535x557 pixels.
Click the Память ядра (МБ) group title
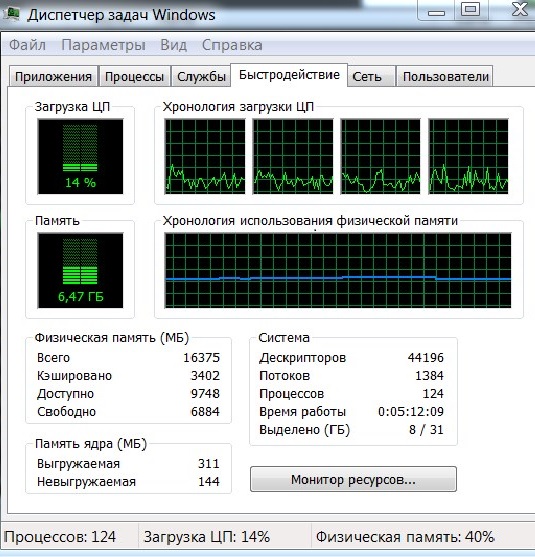[91, 443]
